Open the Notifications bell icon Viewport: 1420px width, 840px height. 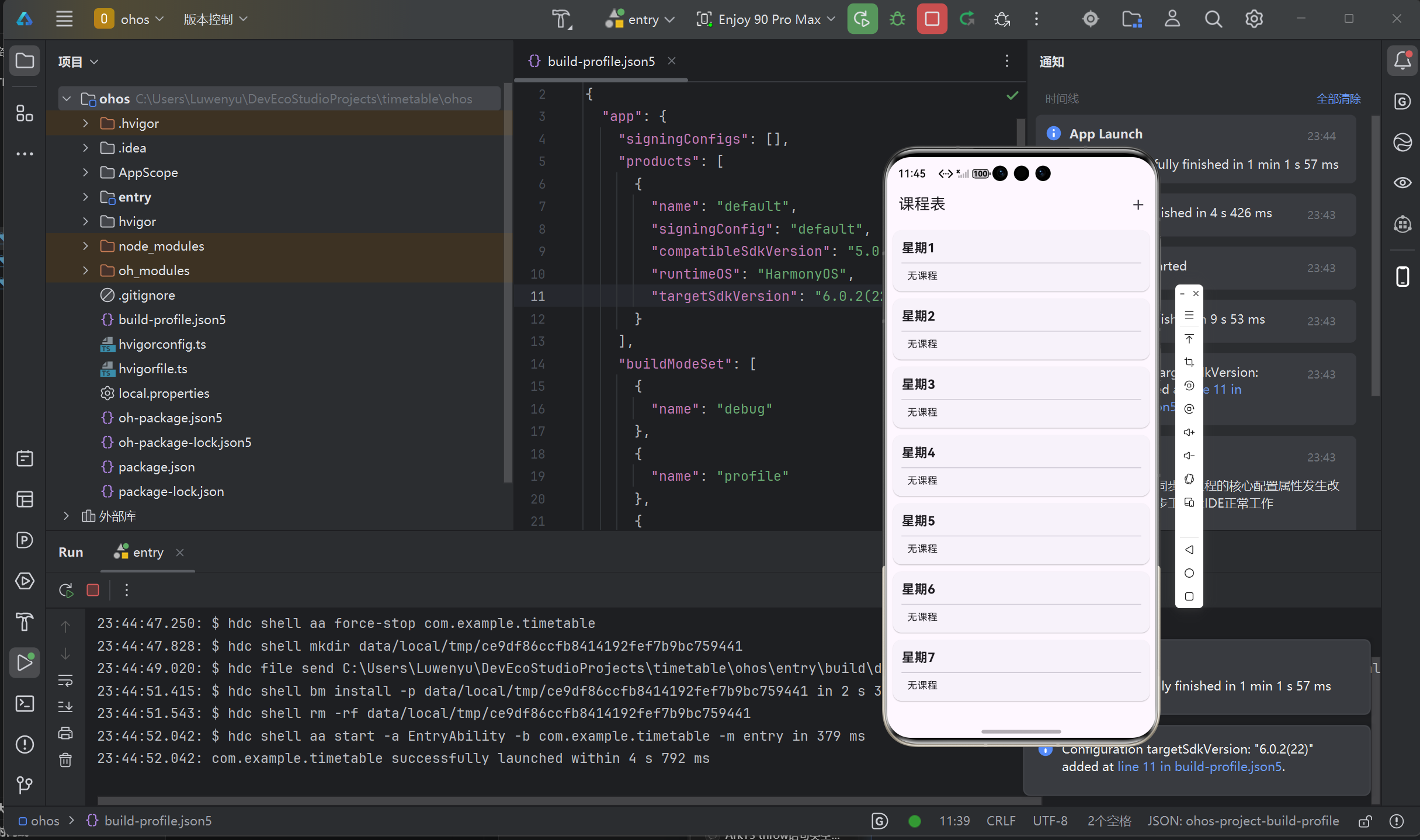(x=1402, y=60)
